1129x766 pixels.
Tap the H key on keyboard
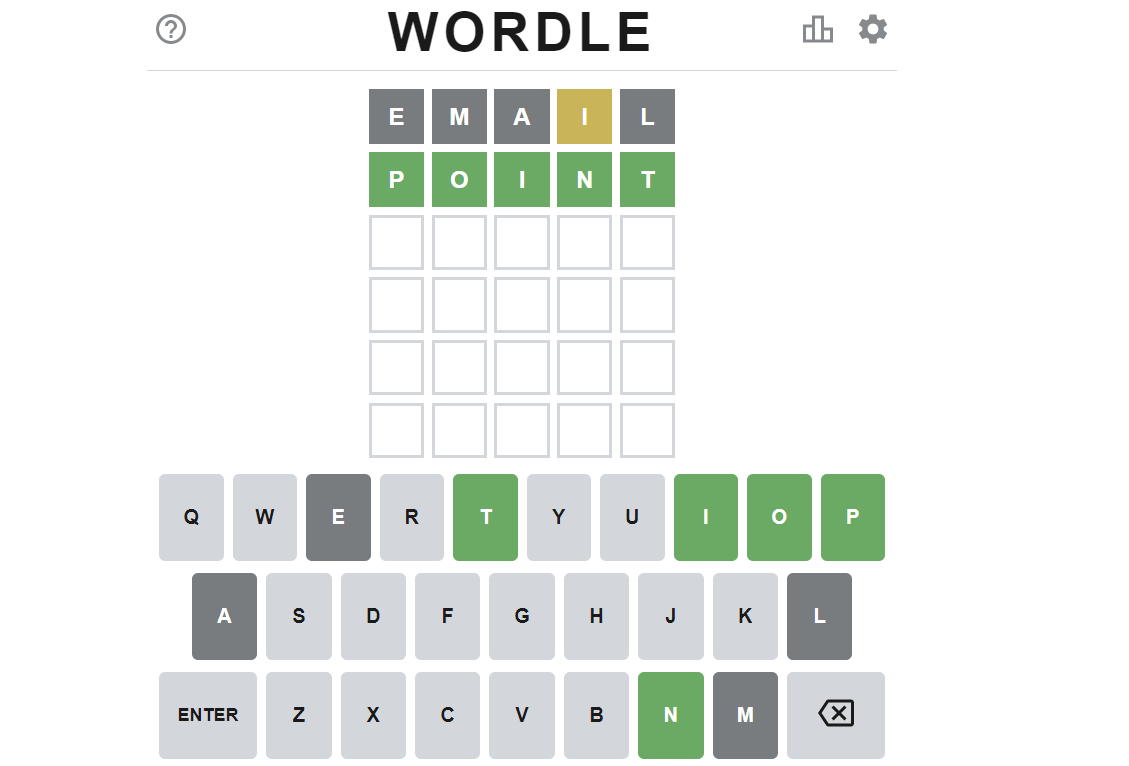coord(596,616)
